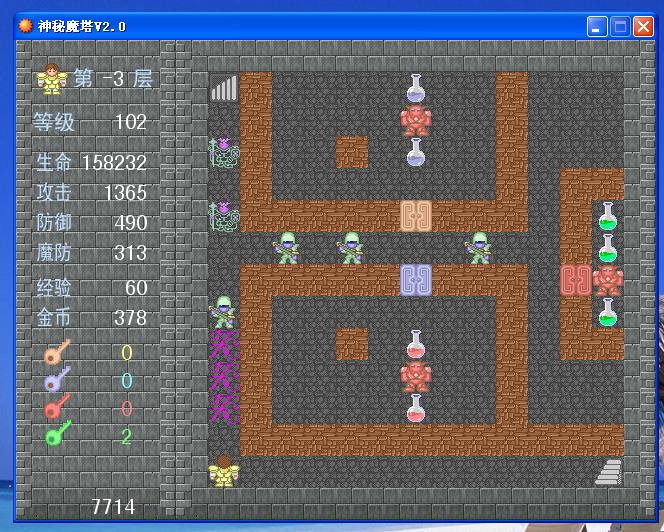
Task: Click the defense value 490
Action: (x=131, y=223)
